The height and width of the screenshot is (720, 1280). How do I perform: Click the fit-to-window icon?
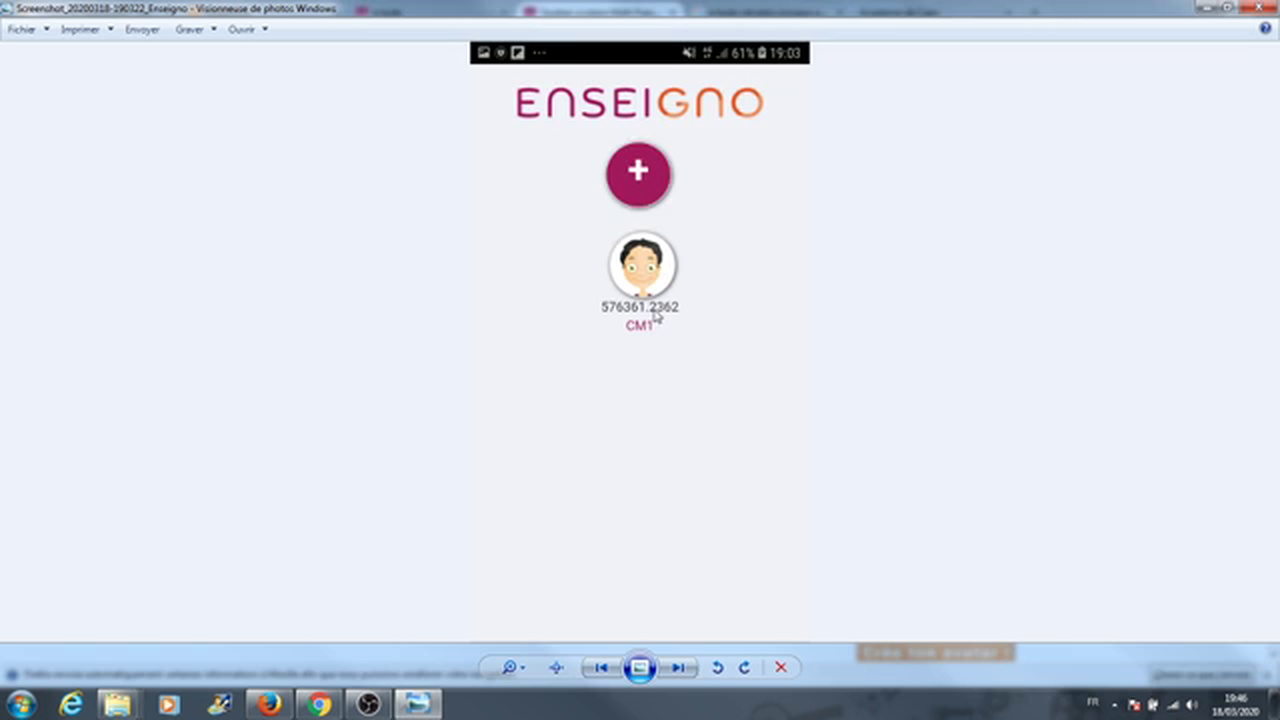[x=555, y=667]
